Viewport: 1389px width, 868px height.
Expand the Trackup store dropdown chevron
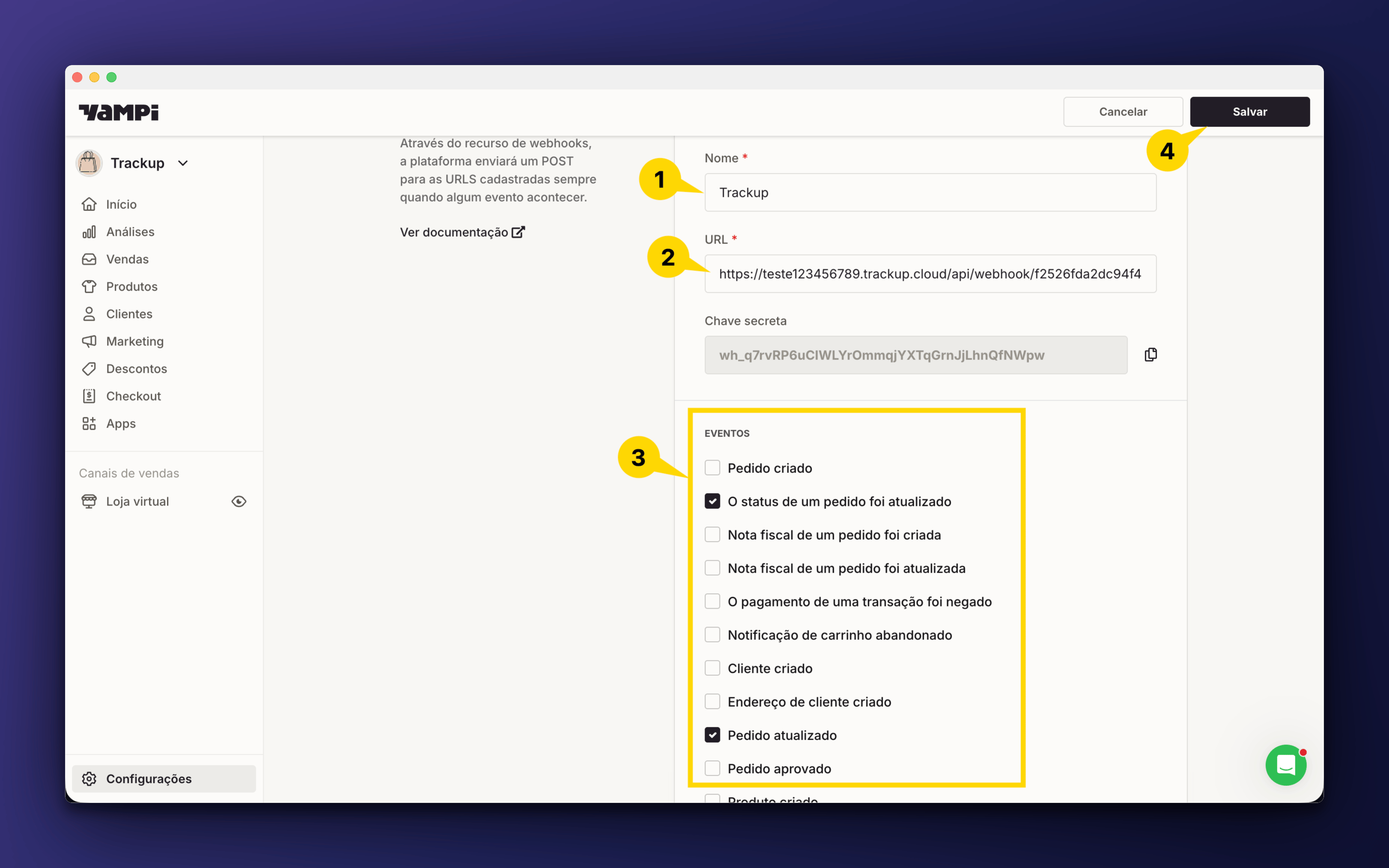(x=183, y=163)
